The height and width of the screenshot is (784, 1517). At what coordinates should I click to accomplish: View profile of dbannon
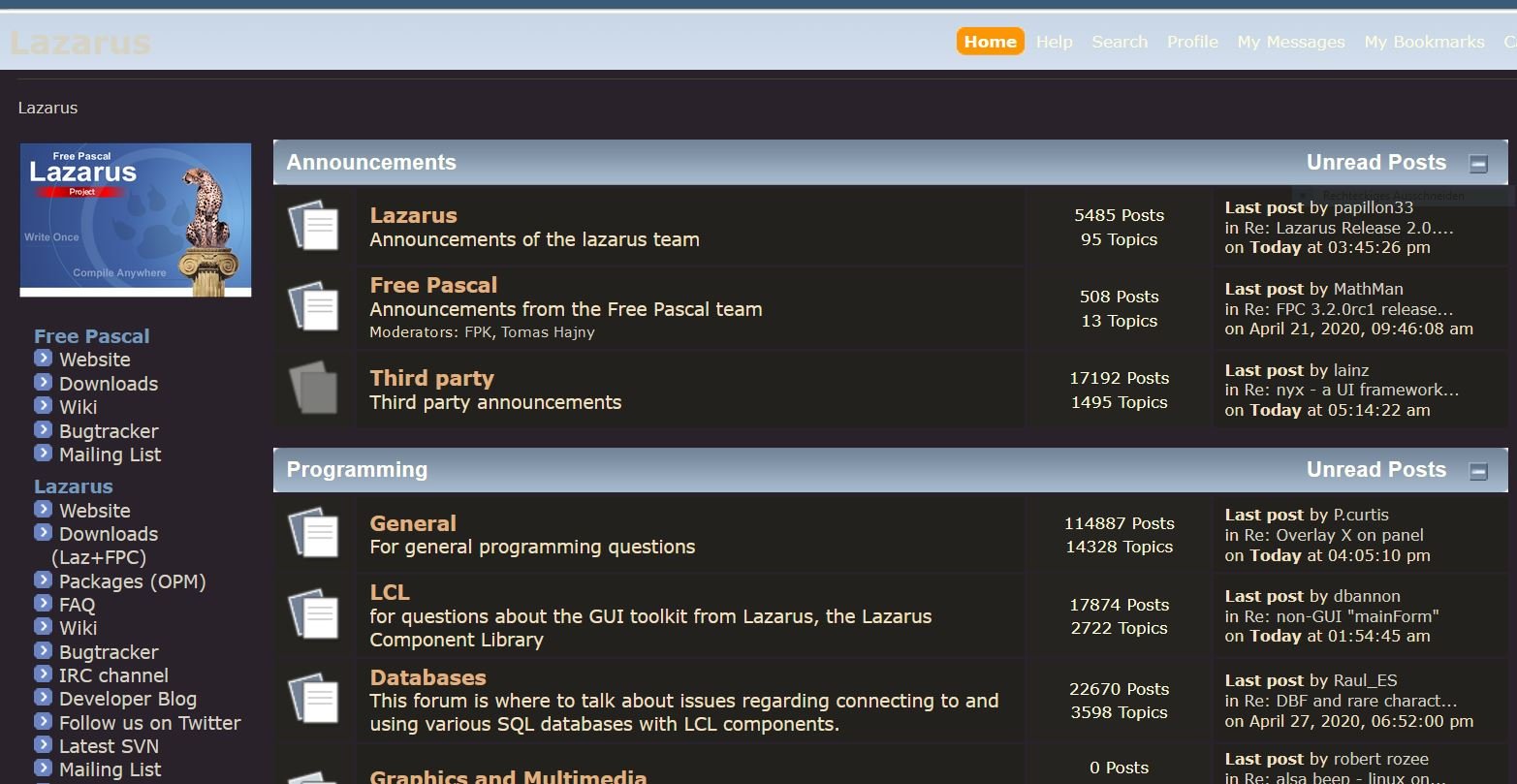pos(1367,596)
